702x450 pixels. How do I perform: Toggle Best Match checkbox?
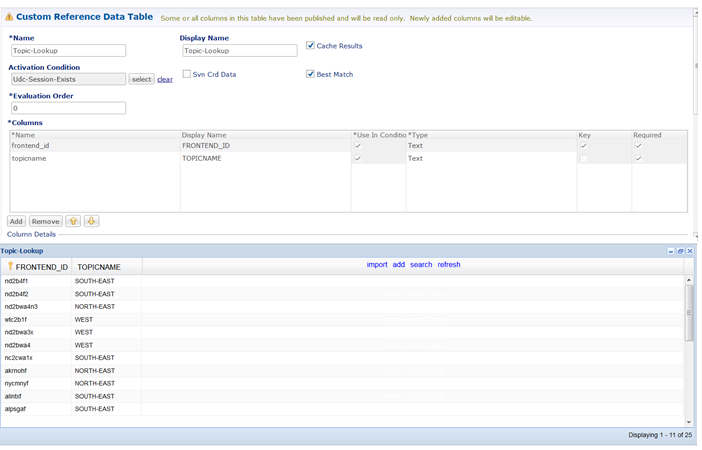pyautogui.click(x=310, y=74)
